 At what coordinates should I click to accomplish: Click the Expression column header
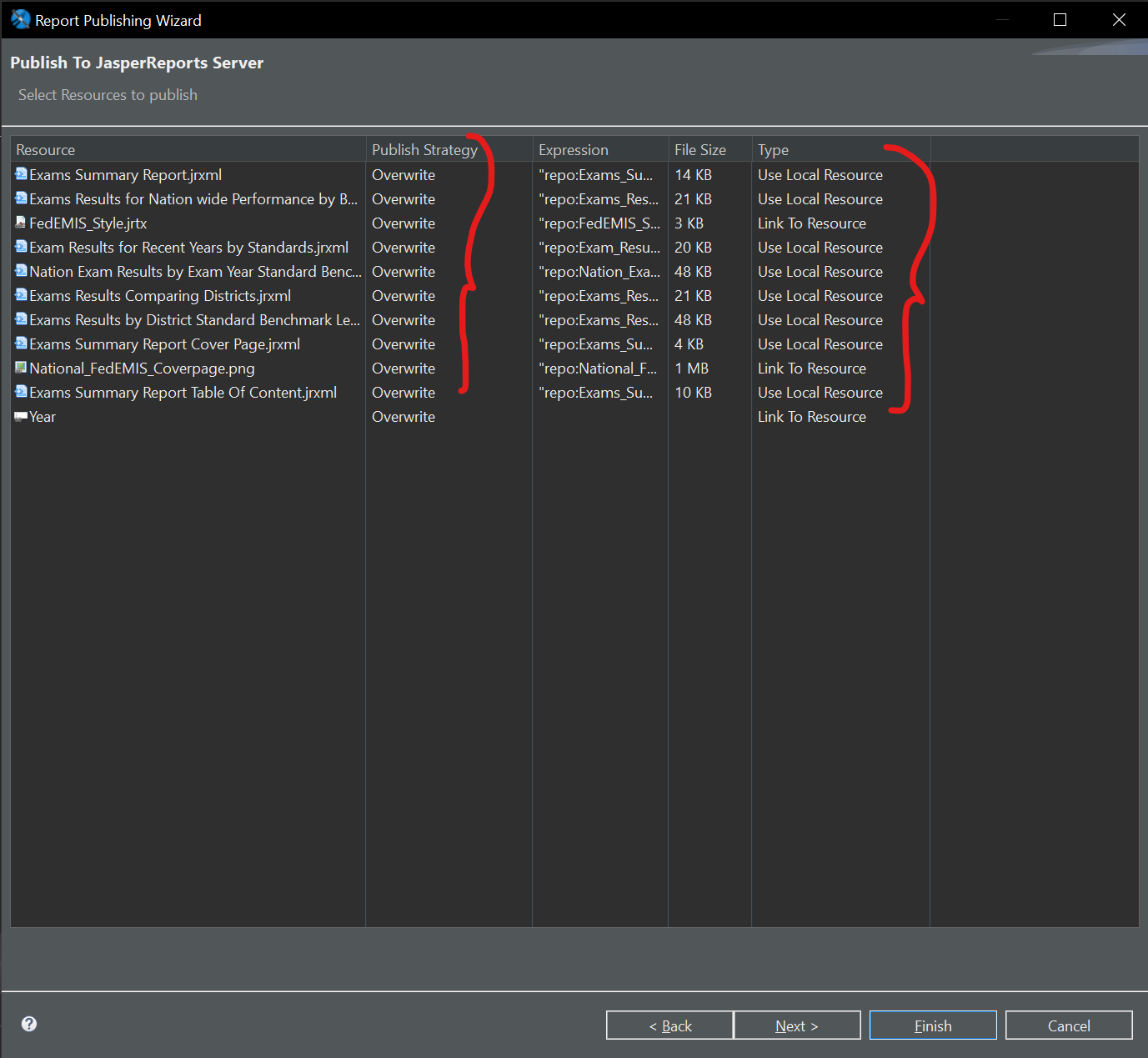(574, 150)
